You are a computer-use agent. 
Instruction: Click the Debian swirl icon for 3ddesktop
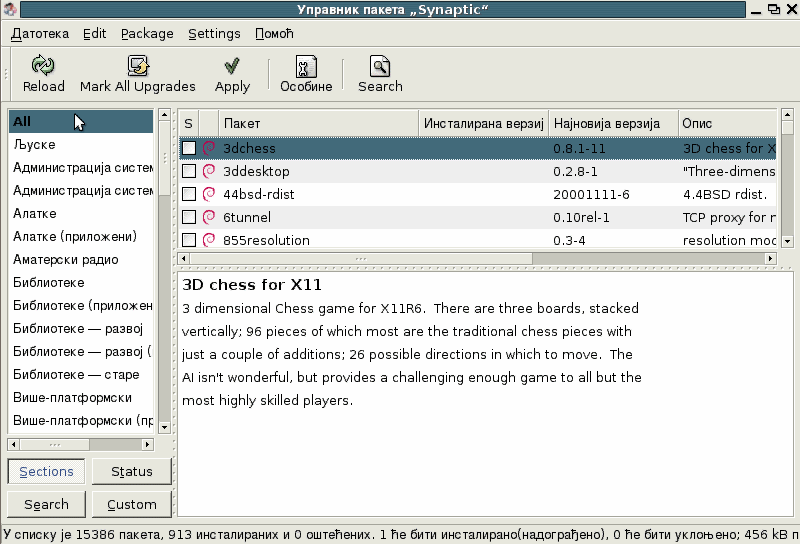pyautogui.click(x=209, y=171)
